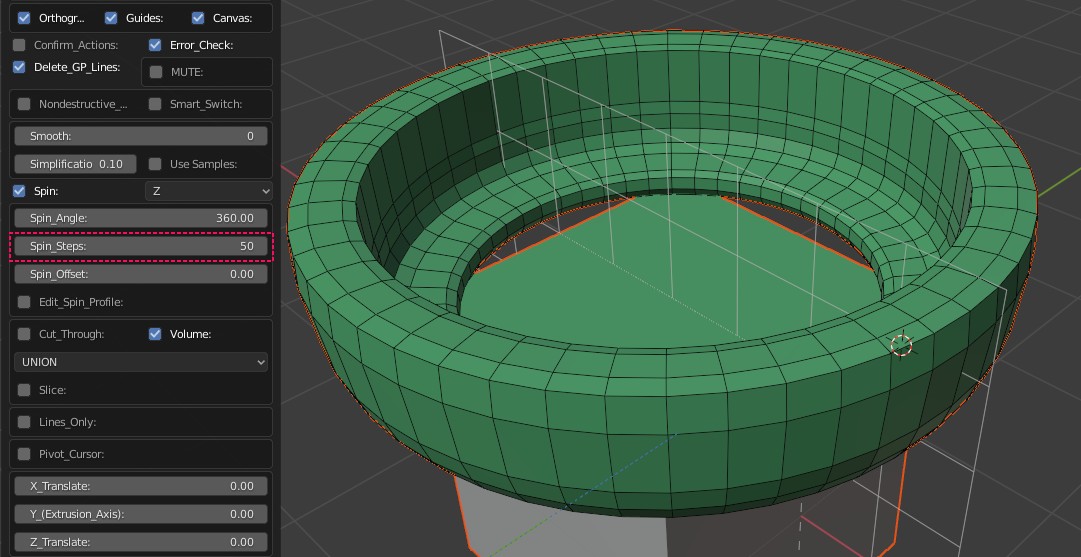Open the UNION boolean mode dropdown

tap(141, 362)
